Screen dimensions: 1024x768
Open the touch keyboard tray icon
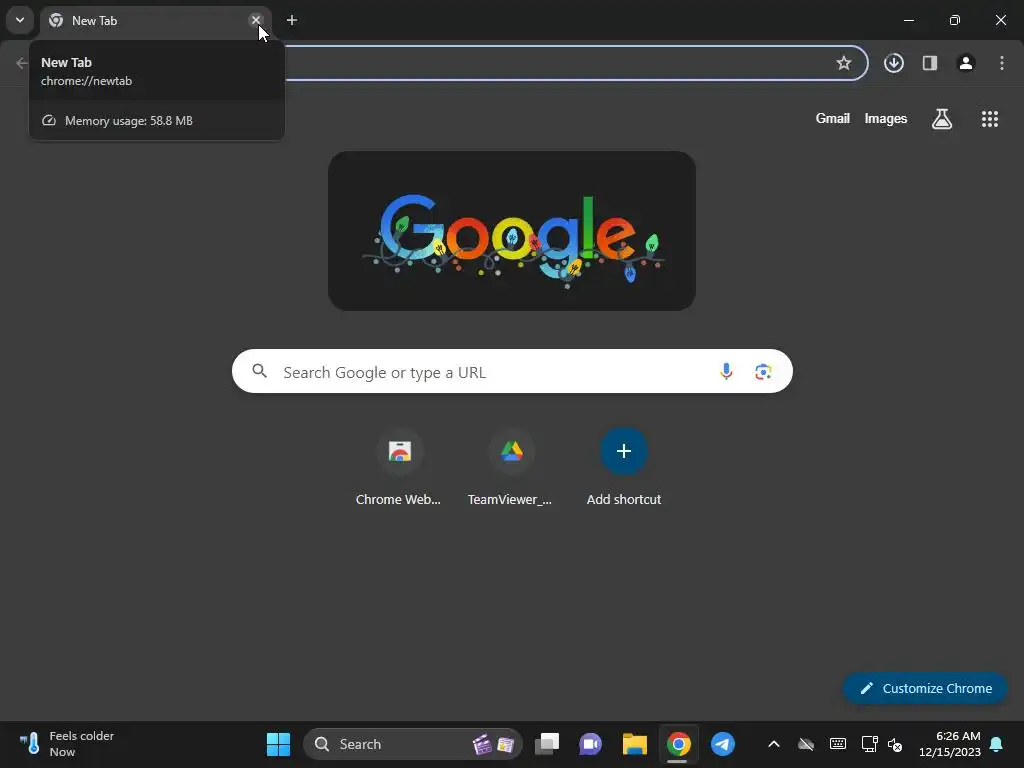pyautogui.click(x=838, y=744)
